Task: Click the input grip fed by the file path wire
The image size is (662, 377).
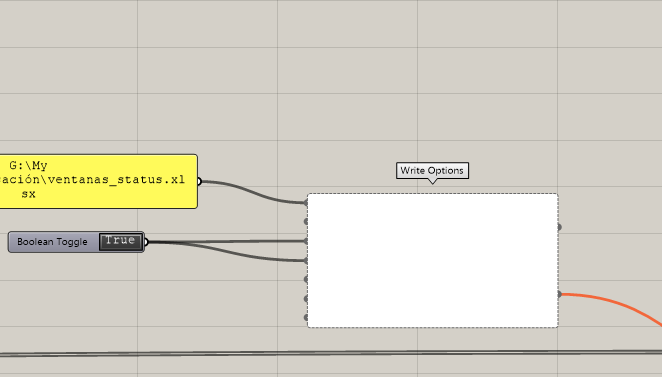Action: point(306,203)
